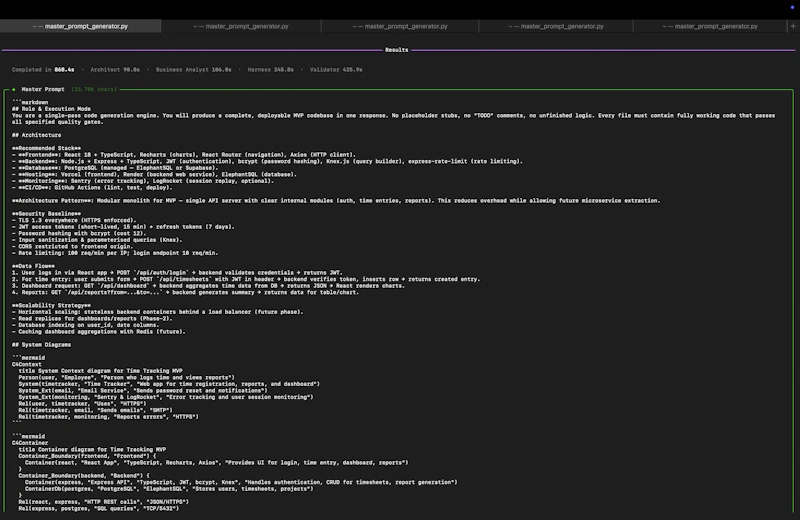
Task: Click the 'Caching dashboard aggregations with Redis' line
Action: coord(98,332)
